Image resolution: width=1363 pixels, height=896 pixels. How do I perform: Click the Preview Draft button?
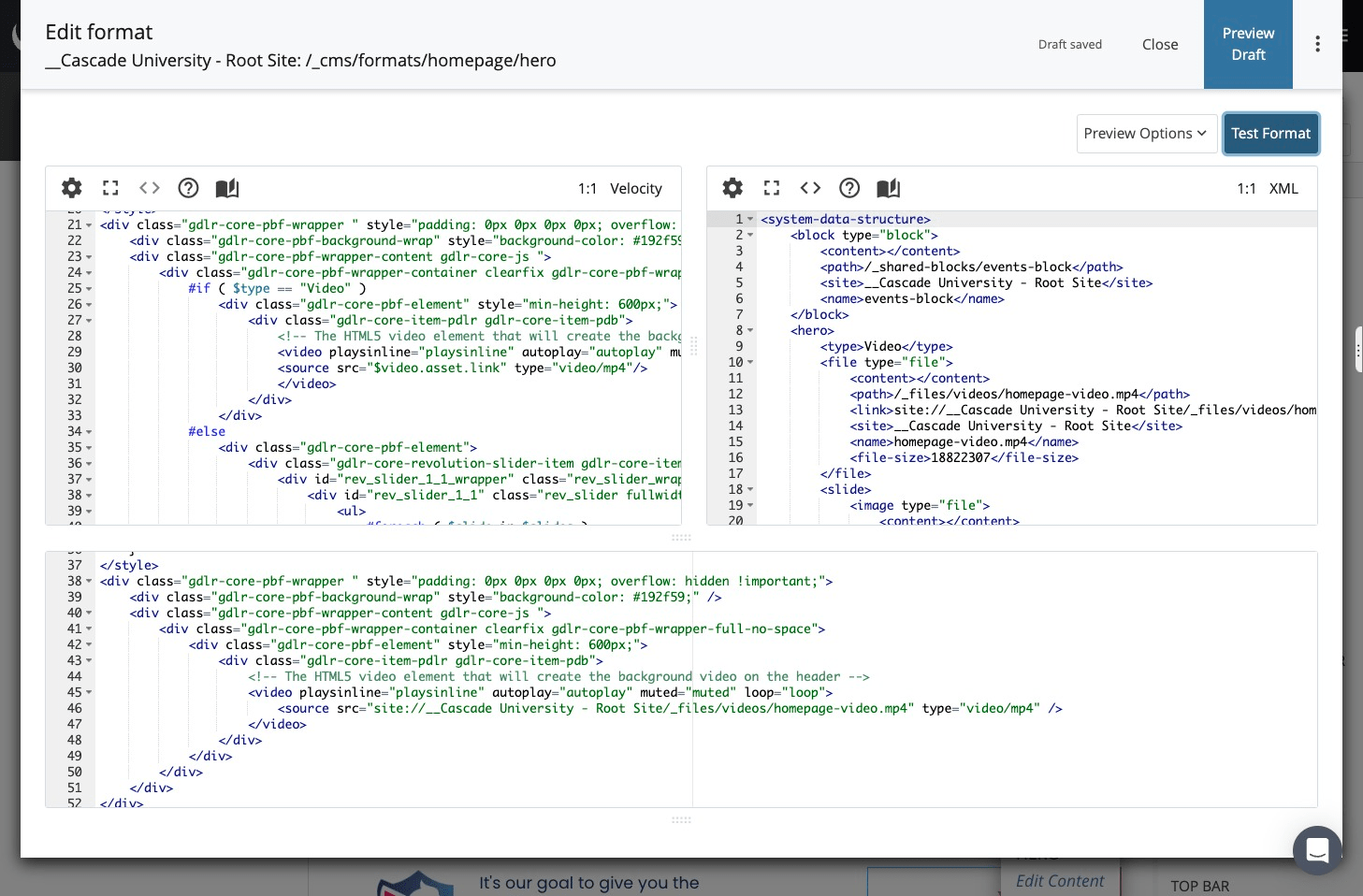(x=1248, y=44)
